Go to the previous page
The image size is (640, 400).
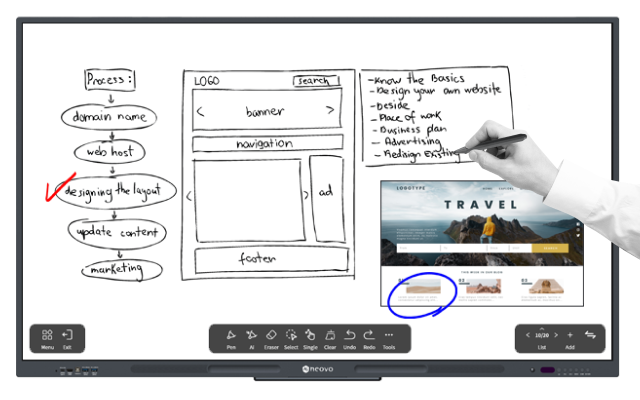click(528, 335)
